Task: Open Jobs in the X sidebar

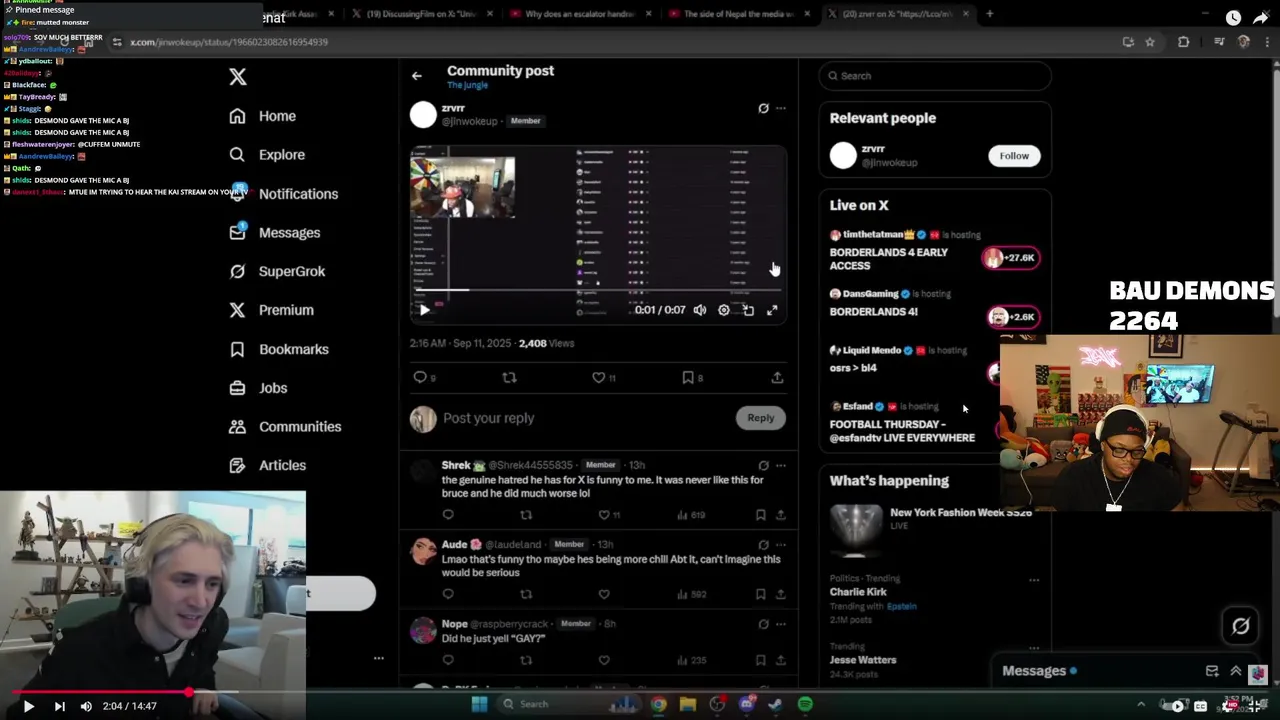Action: (258, 388)
